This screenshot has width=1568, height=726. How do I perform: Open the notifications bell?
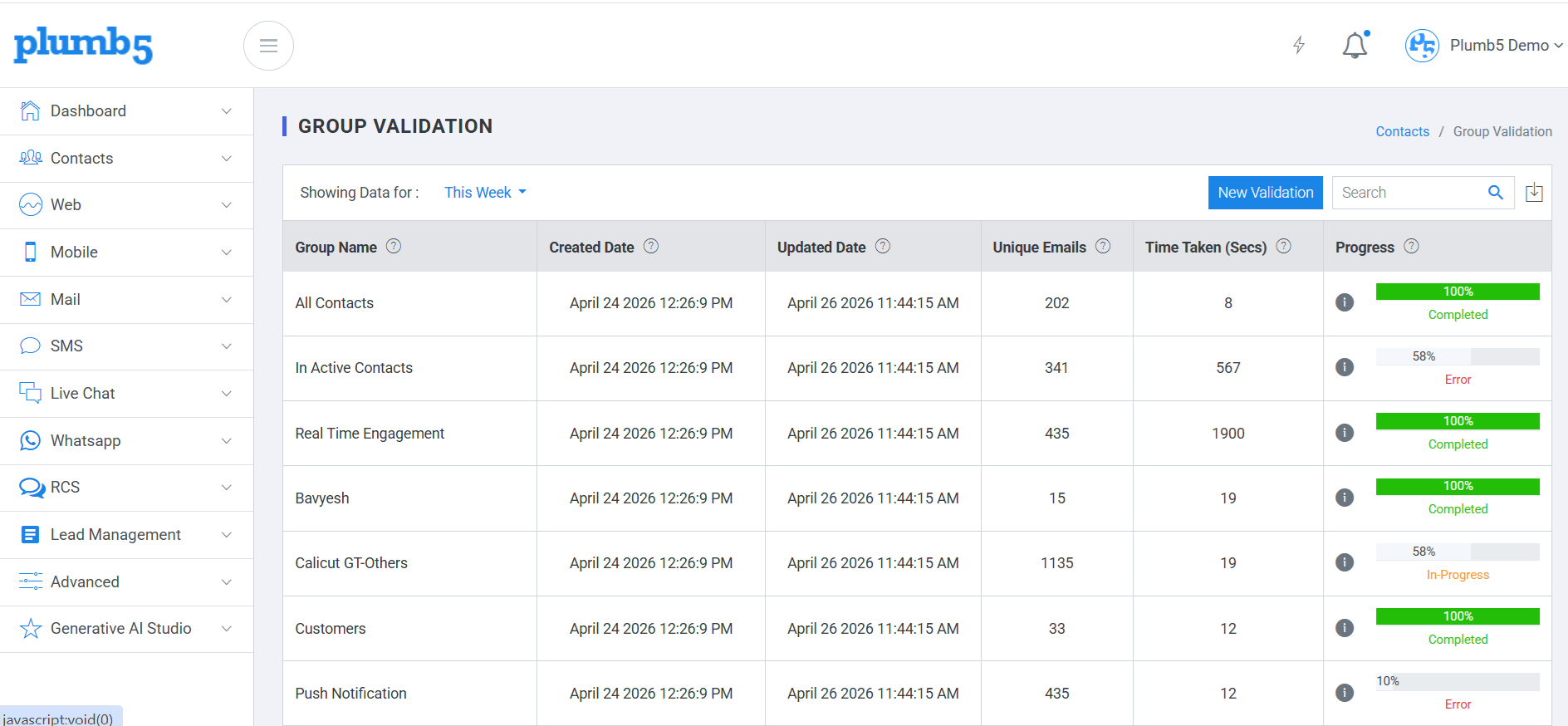pos(1355,45)
